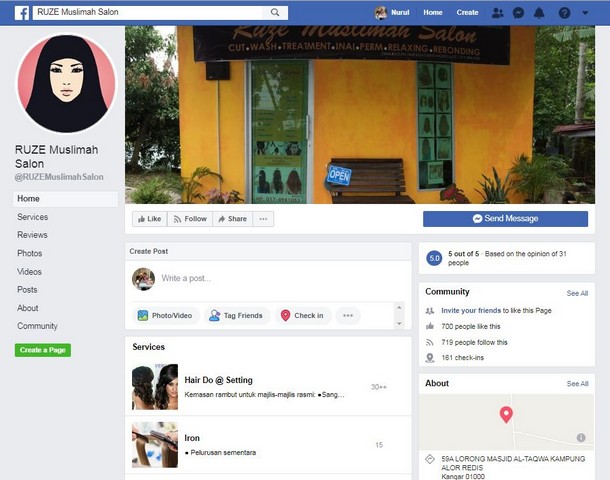
Task: Expand the account dropdown arrow
Action: pyautogui.click(x=586, y=12)
